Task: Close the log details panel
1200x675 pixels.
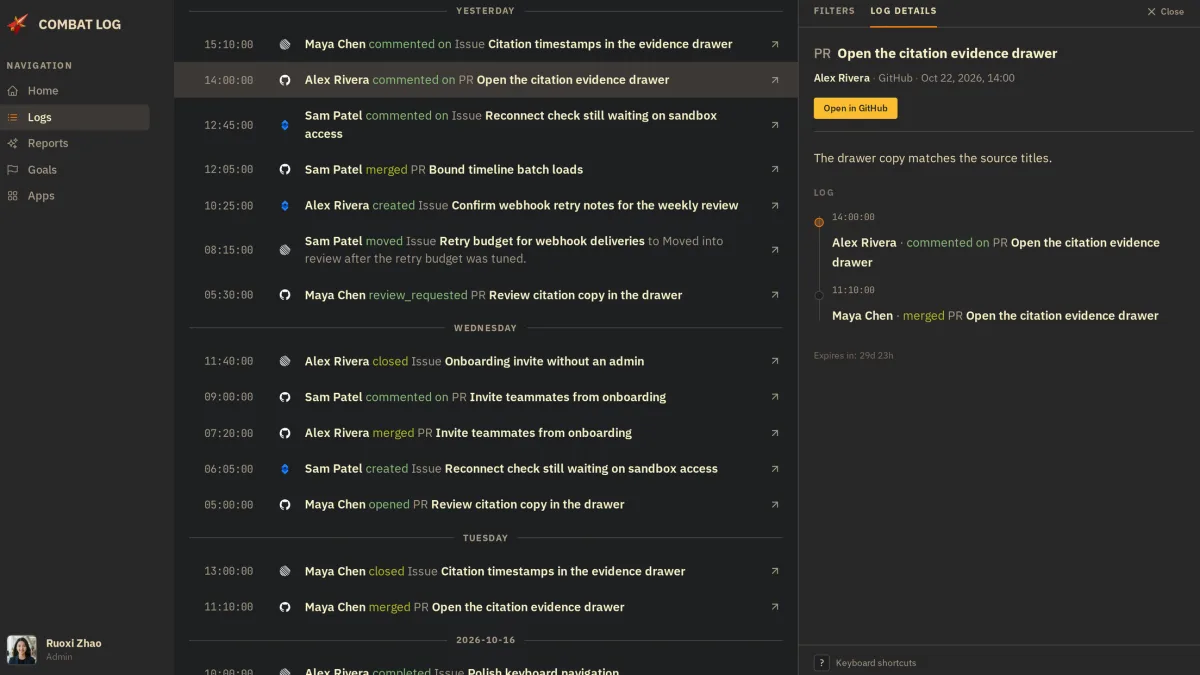Action: pyautogui.click(x=1165, y=12)
